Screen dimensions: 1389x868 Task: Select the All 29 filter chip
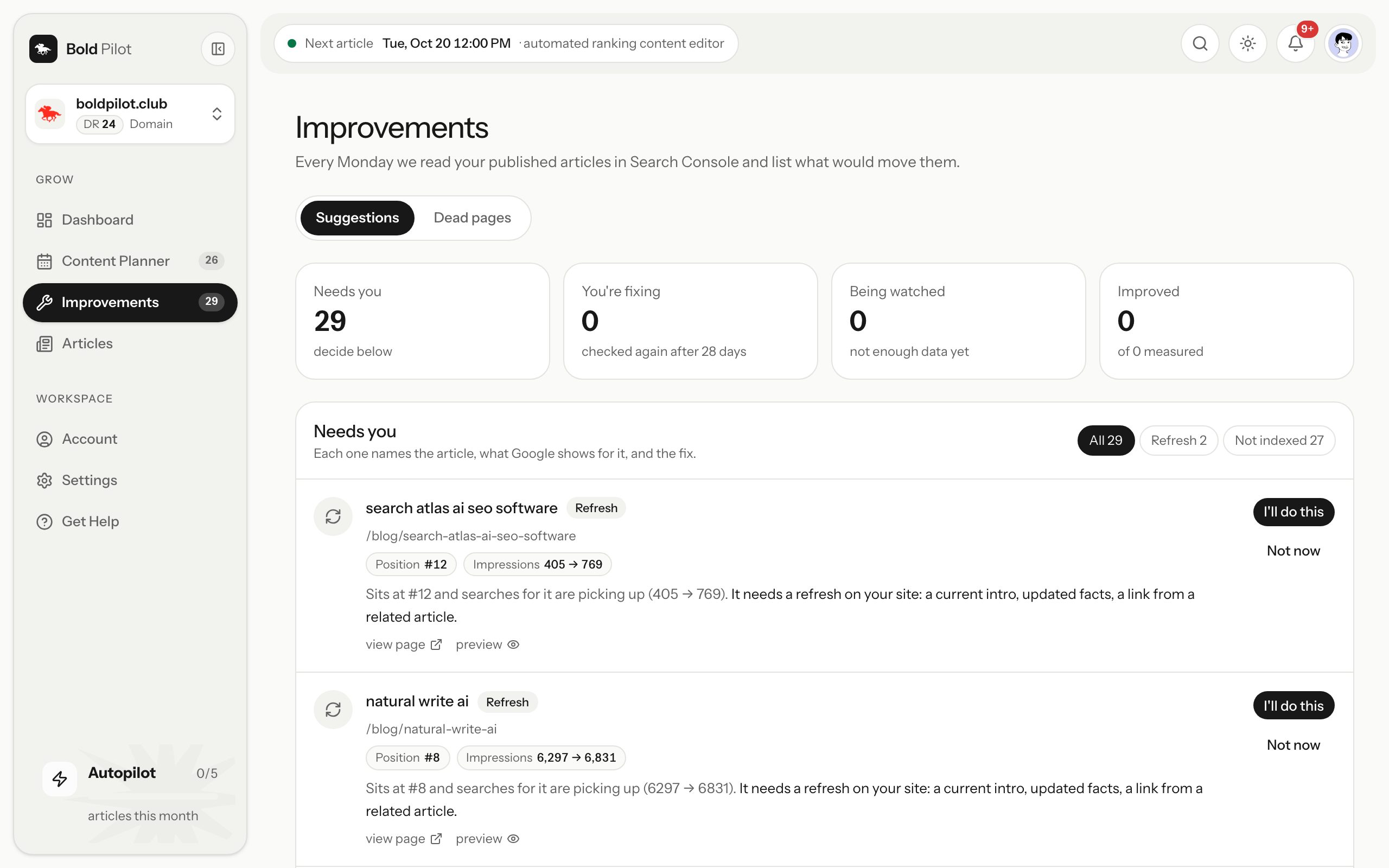1105,441
